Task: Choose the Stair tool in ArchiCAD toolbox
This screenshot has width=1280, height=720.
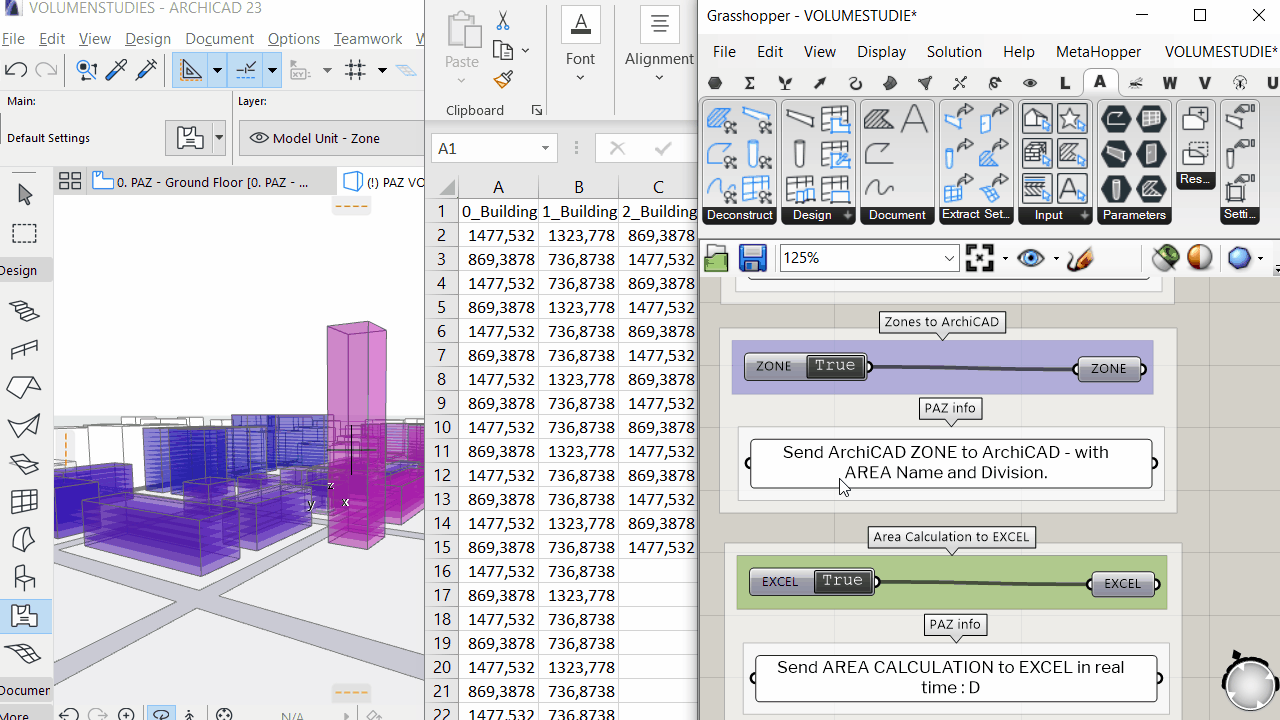Action: click(25, 311)
